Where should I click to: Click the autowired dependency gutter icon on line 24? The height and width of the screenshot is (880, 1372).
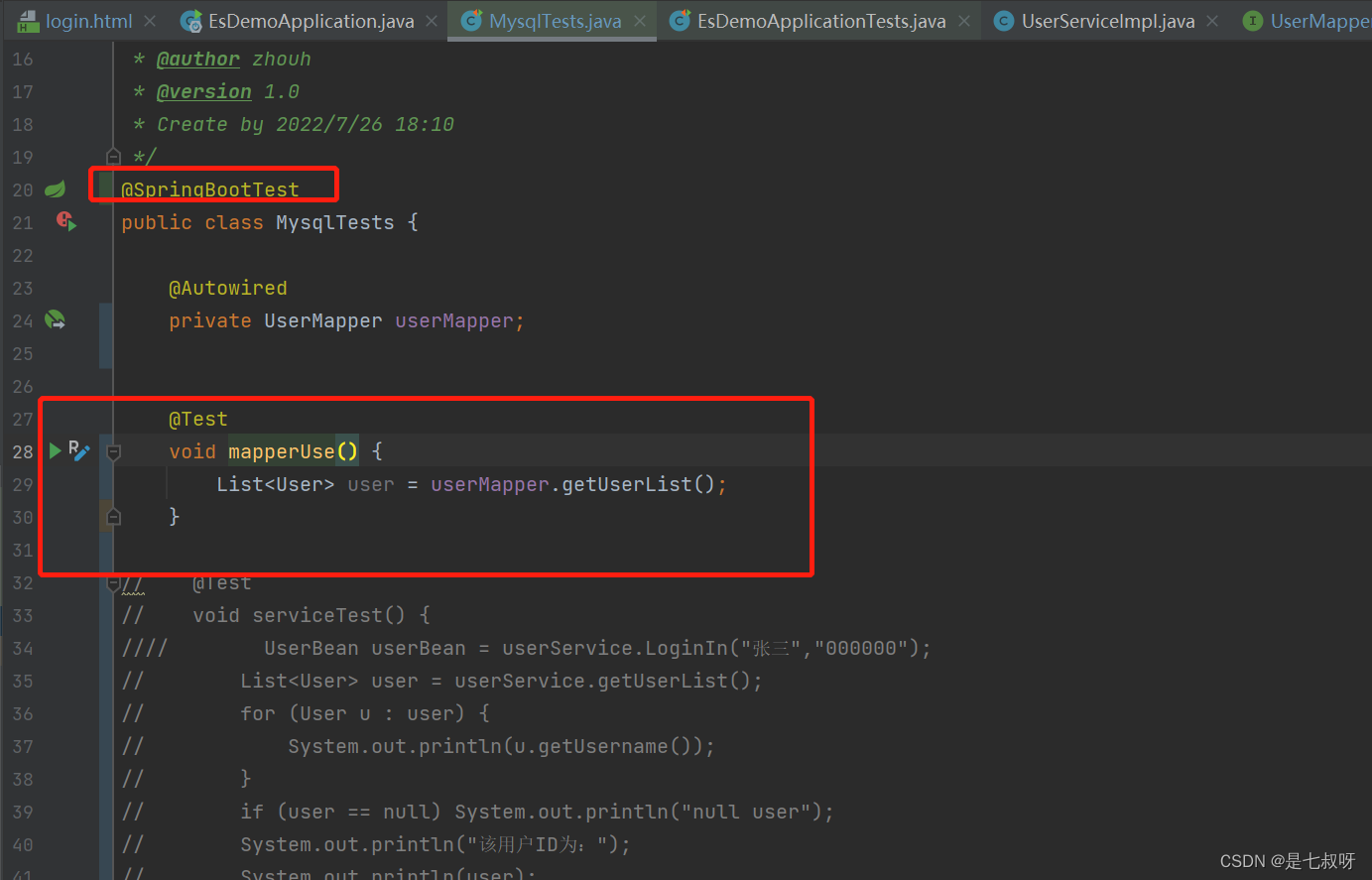click(x=56, y=319)
